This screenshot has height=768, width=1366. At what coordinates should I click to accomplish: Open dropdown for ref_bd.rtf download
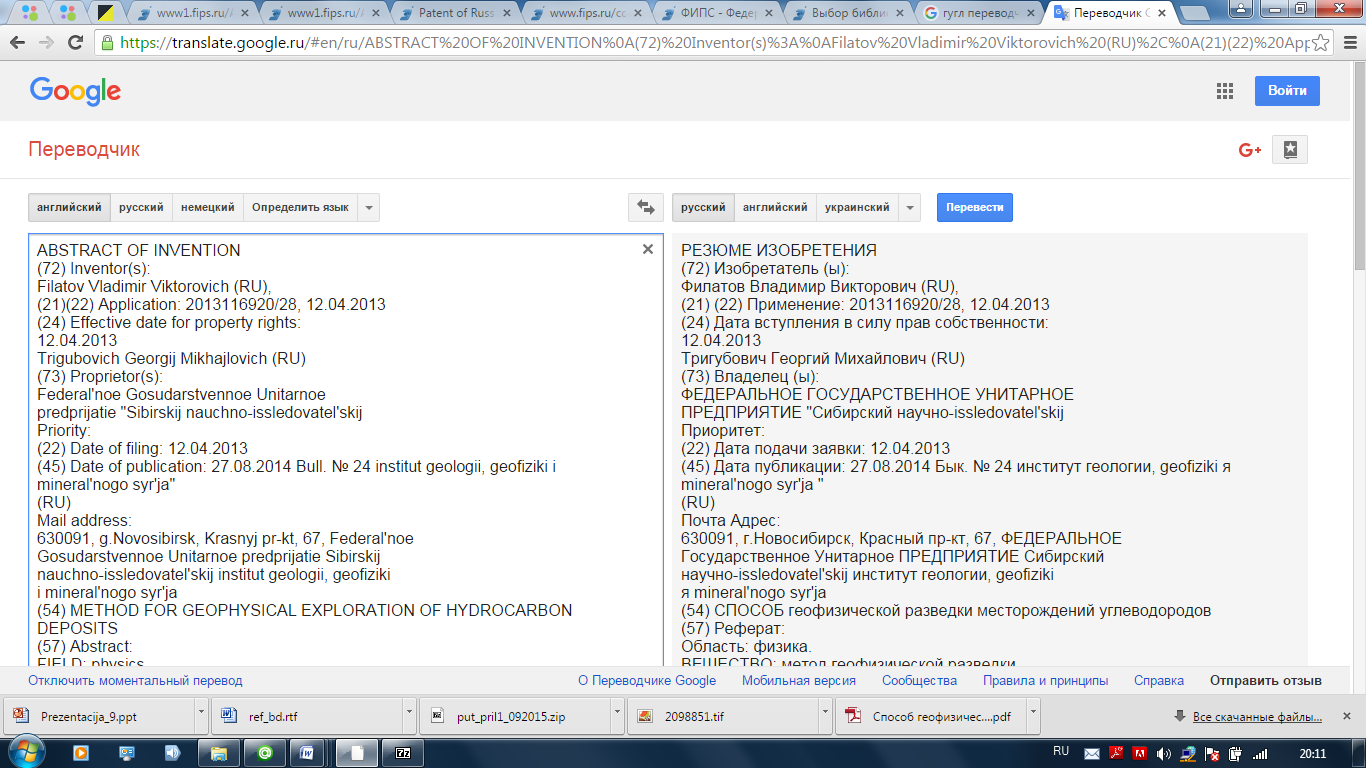point(408,716)
